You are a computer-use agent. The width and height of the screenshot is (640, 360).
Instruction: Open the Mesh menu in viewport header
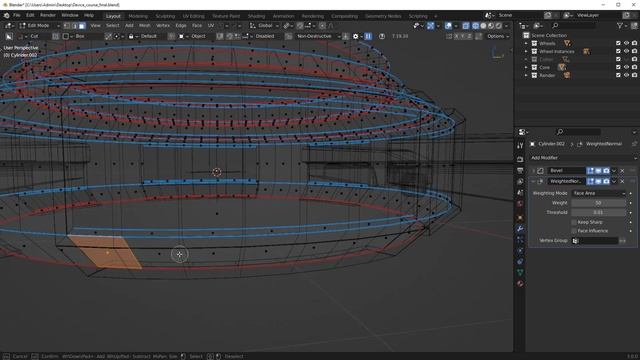tap(144, 25)
